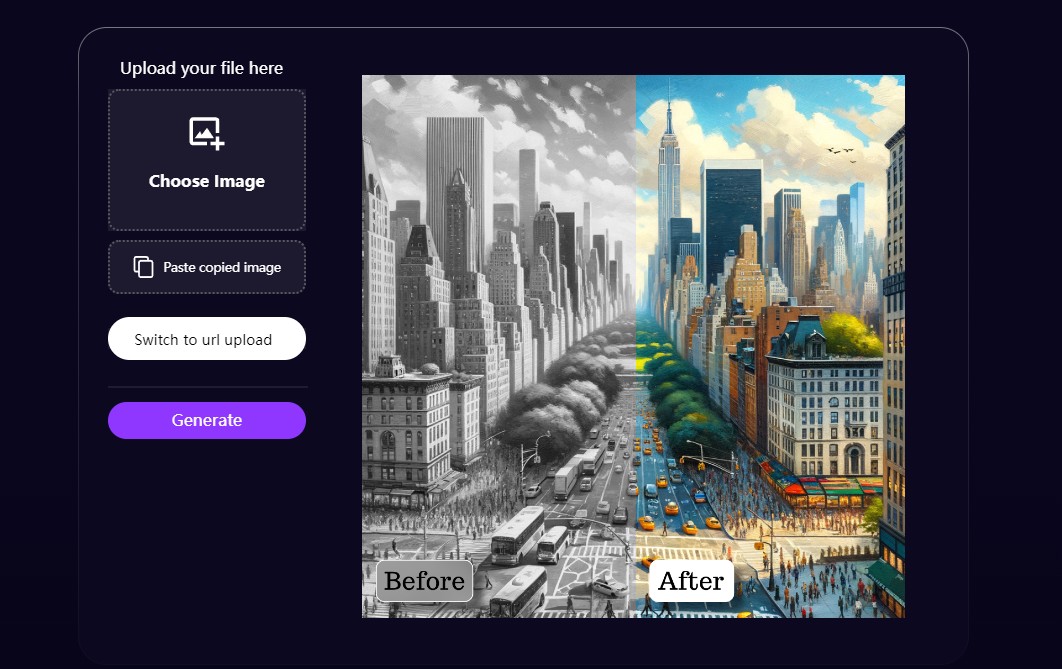The image size is (1062, 669).
Task: Click the Paste copied image button
Action: click(207, 267)
